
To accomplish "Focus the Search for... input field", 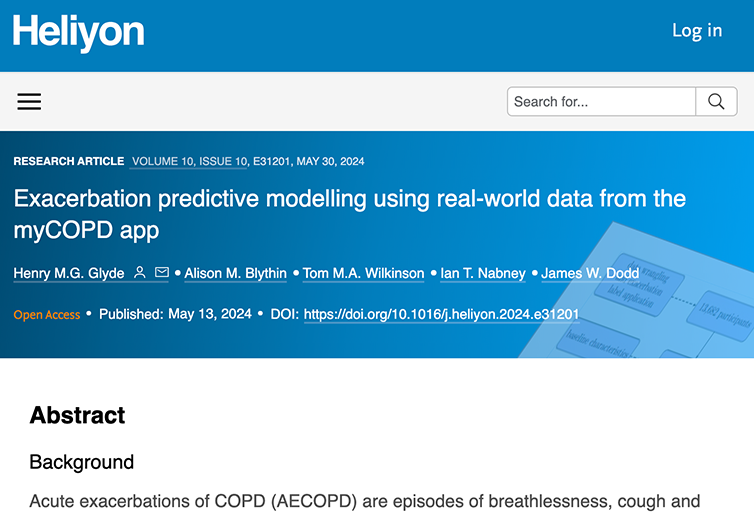I will (x=601, y=102).
